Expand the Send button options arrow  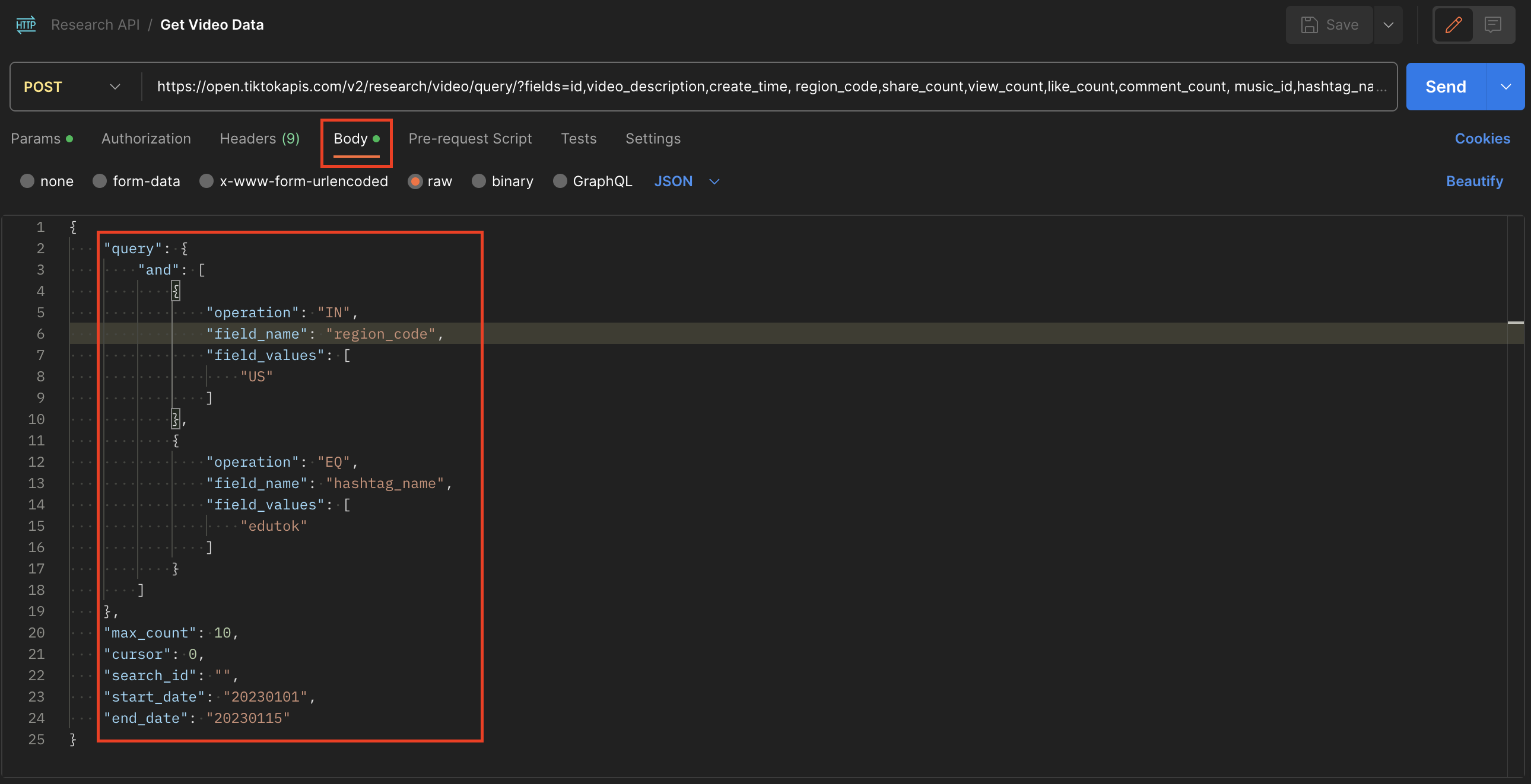click(x=1505, y=87)
